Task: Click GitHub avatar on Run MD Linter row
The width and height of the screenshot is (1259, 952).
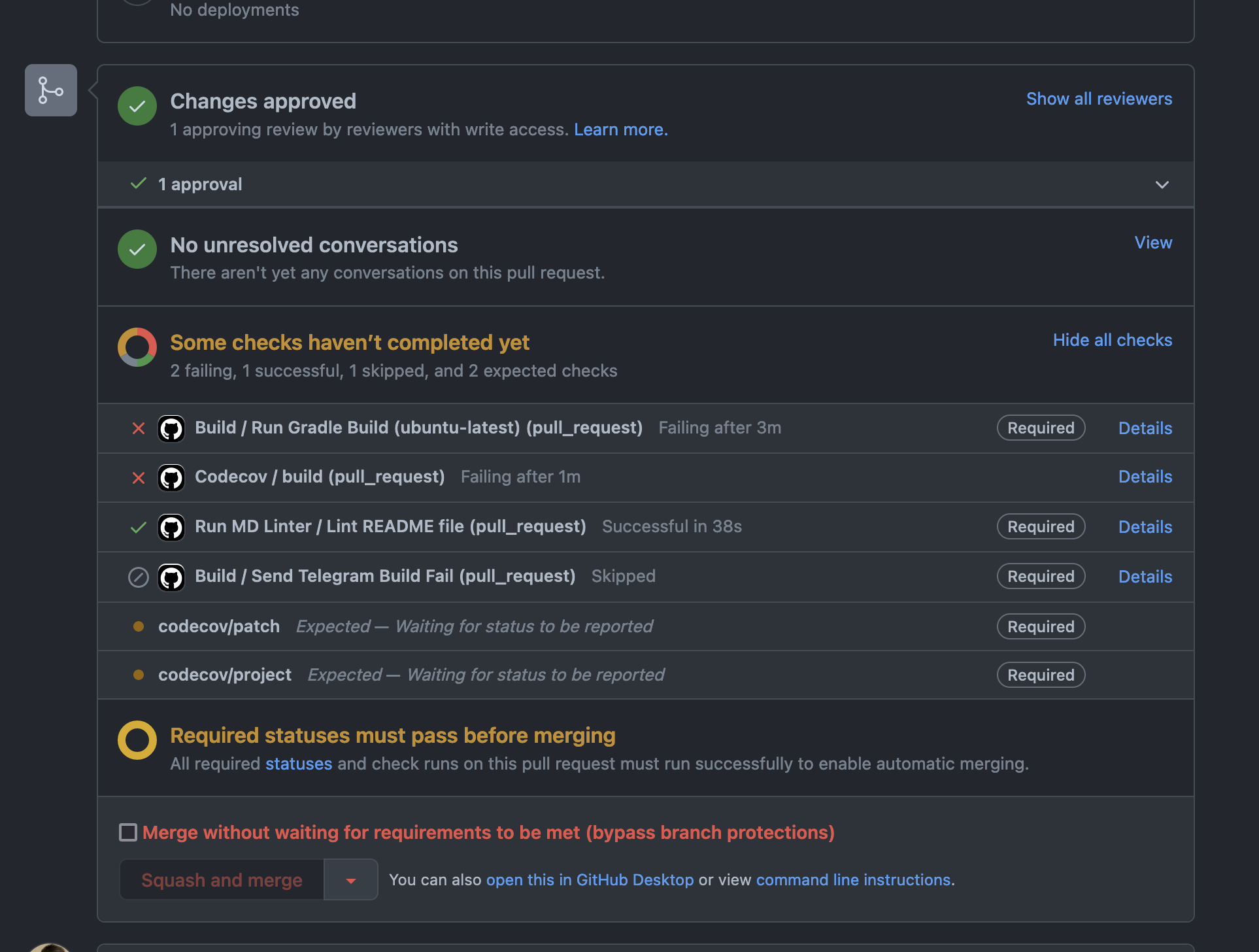Action: (171, 527)
